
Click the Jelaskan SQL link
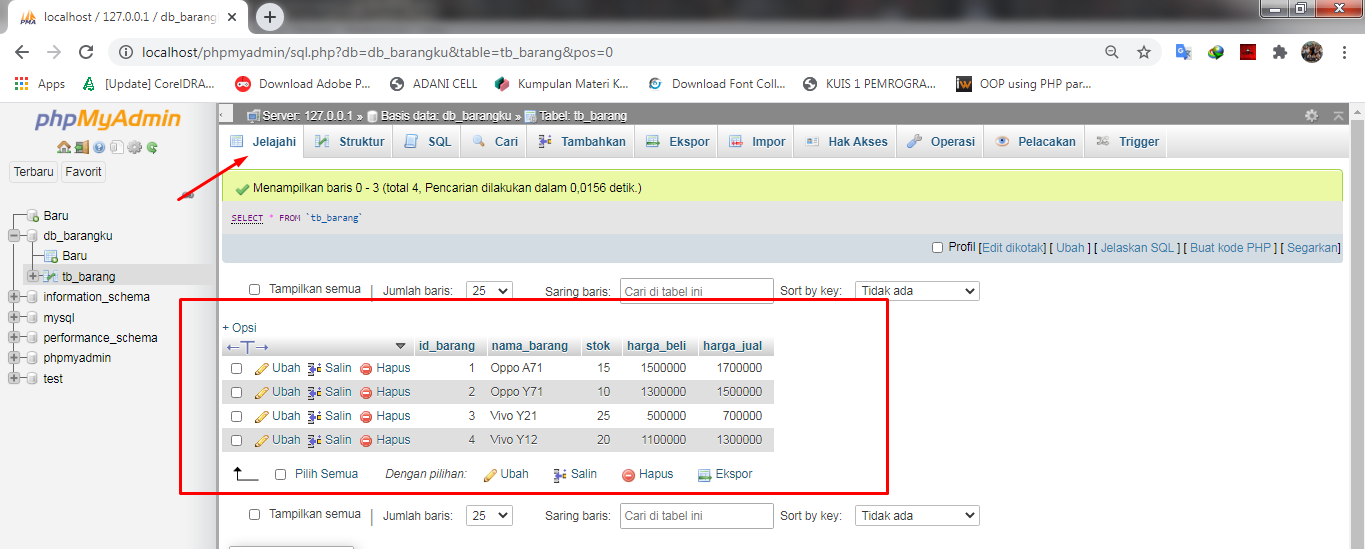[1137, 248]
